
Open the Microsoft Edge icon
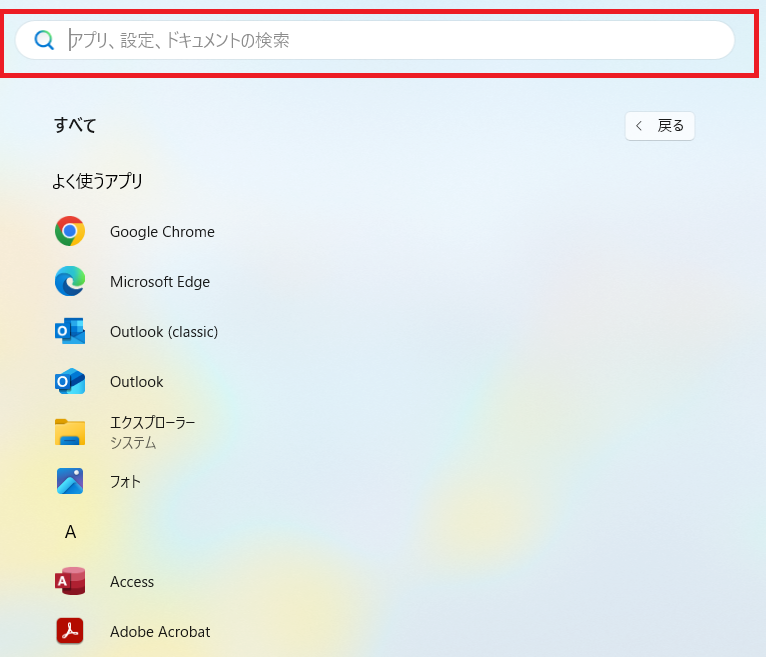click(x=70, y=282)
